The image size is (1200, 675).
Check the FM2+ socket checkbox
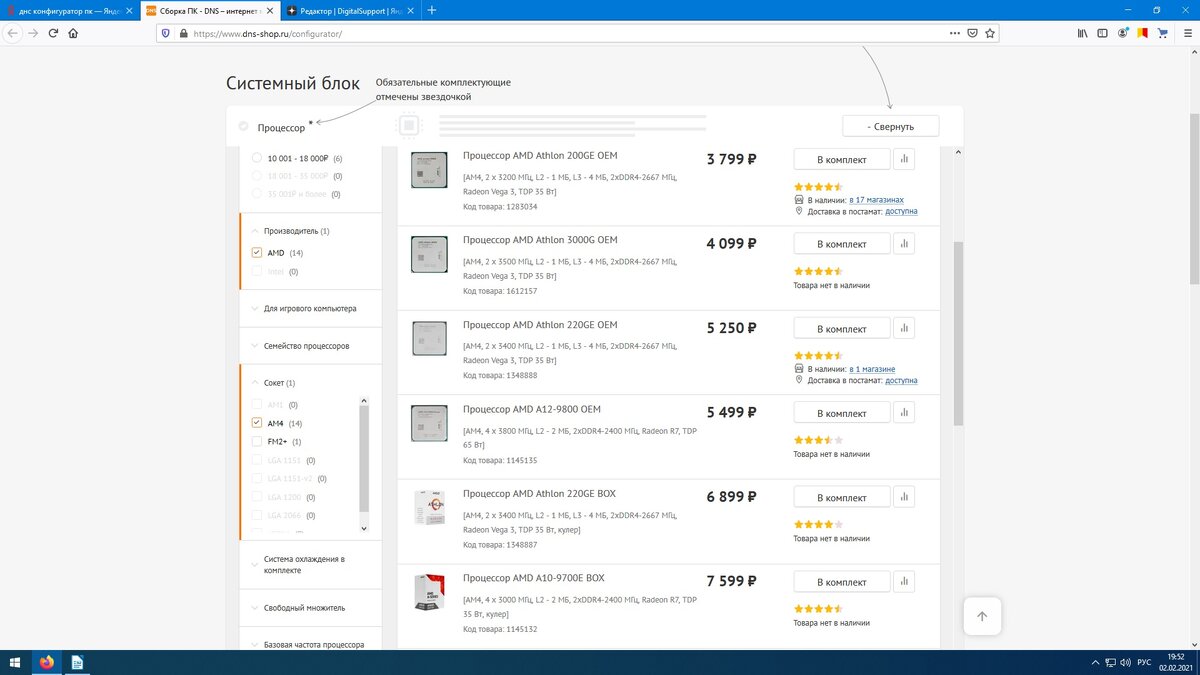(x=257, y=441)
